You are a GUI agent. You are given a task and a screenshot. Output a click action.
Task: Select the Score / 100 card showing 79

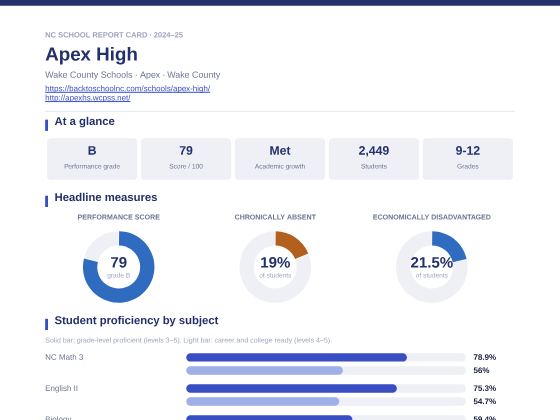[x=186, y=159]
